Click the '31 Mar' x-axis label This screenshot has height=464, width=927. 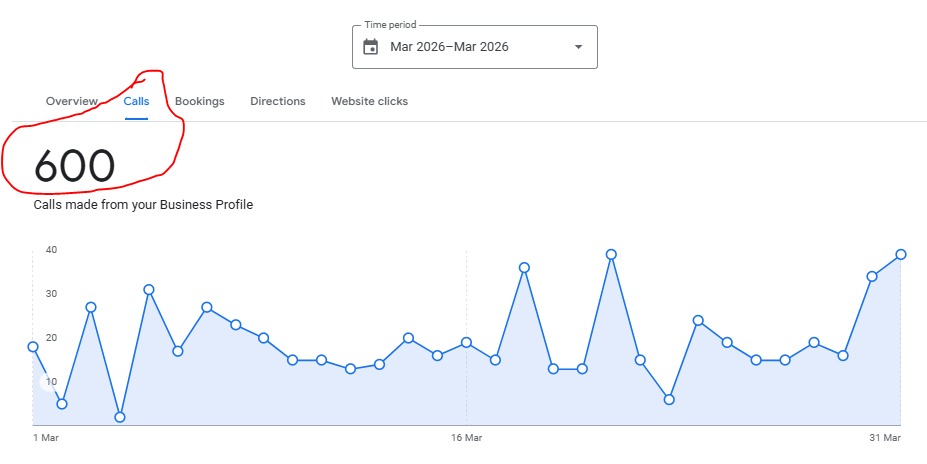point(885,438)
